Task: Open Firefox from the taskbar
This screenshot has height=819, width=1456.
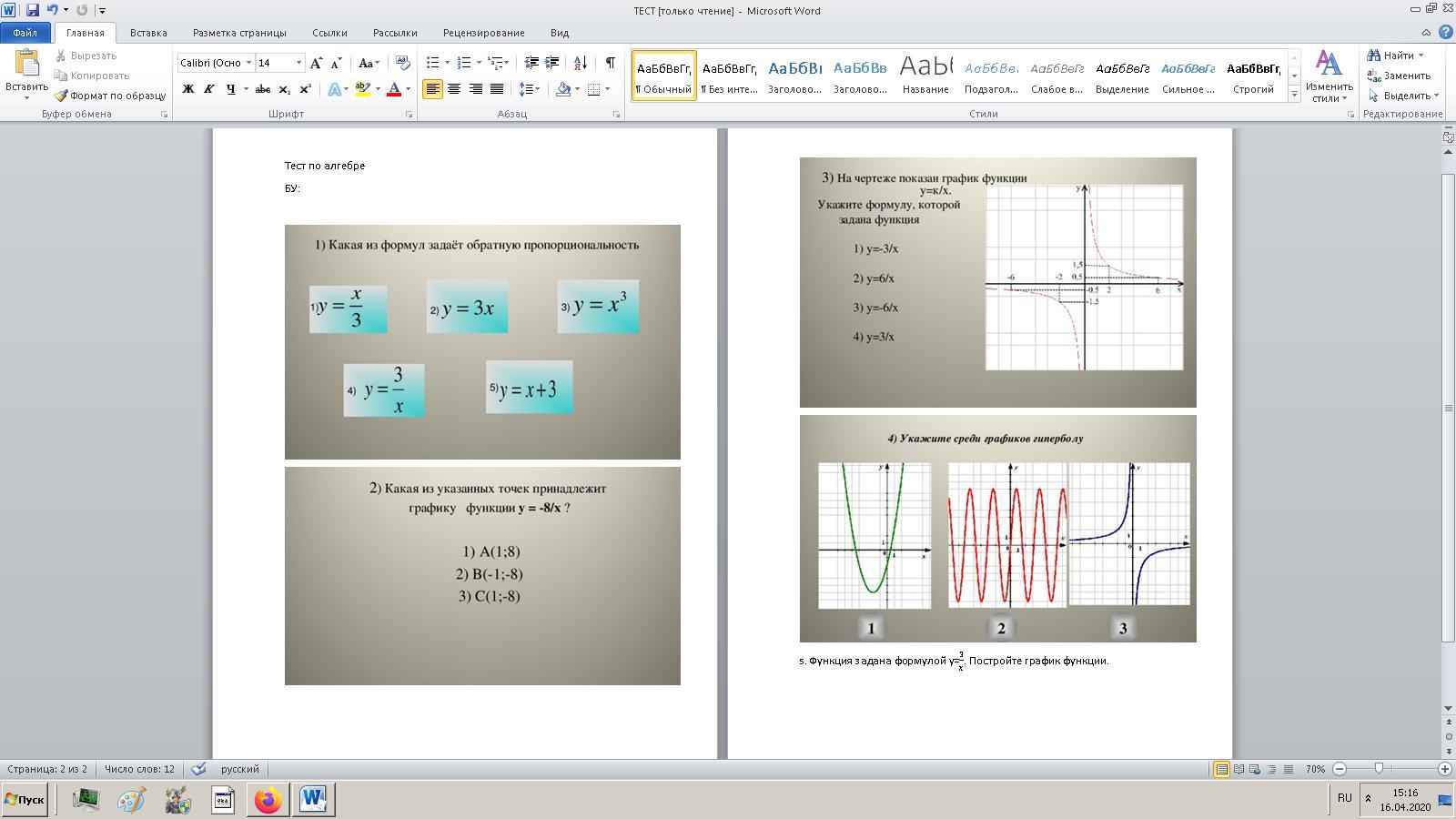Action: [268, 800]
